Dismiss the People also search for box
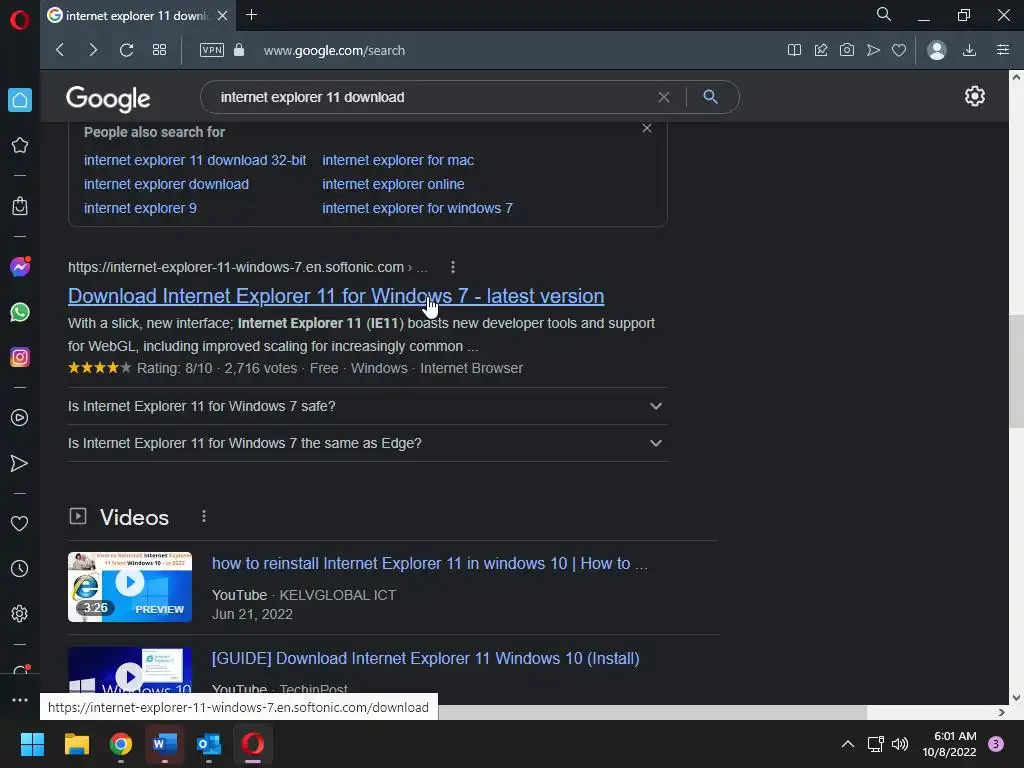Image resolution: width=1024 pixels, height=768 pixels. pyautogui.click(x=647, y=128)
